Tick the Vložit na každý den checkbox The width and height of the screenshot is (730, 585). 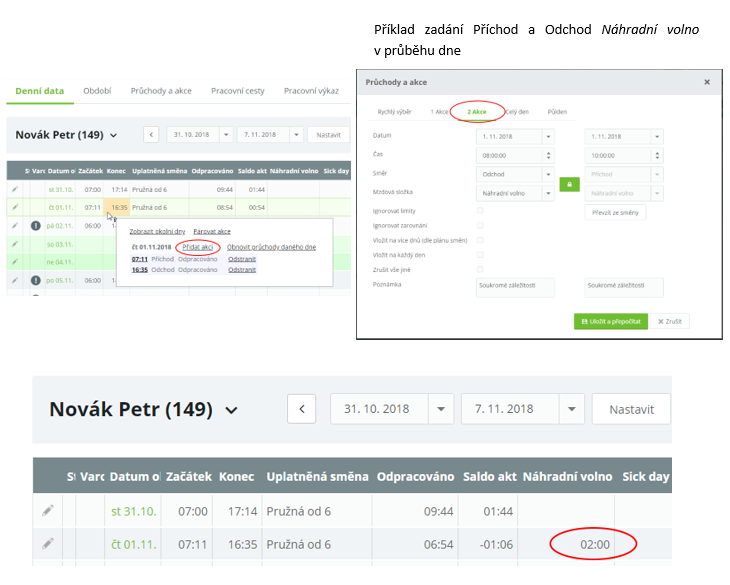481,255
